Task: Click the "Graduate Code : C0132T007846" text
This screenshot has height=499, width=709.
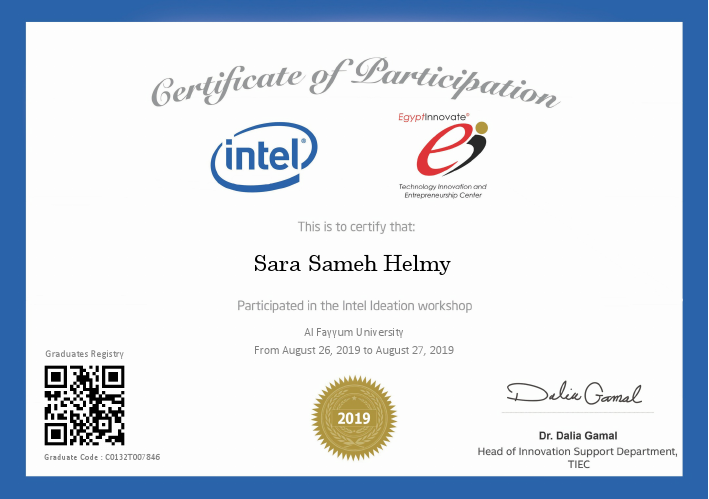Action: pyautogui.click(x=102, y=457)
